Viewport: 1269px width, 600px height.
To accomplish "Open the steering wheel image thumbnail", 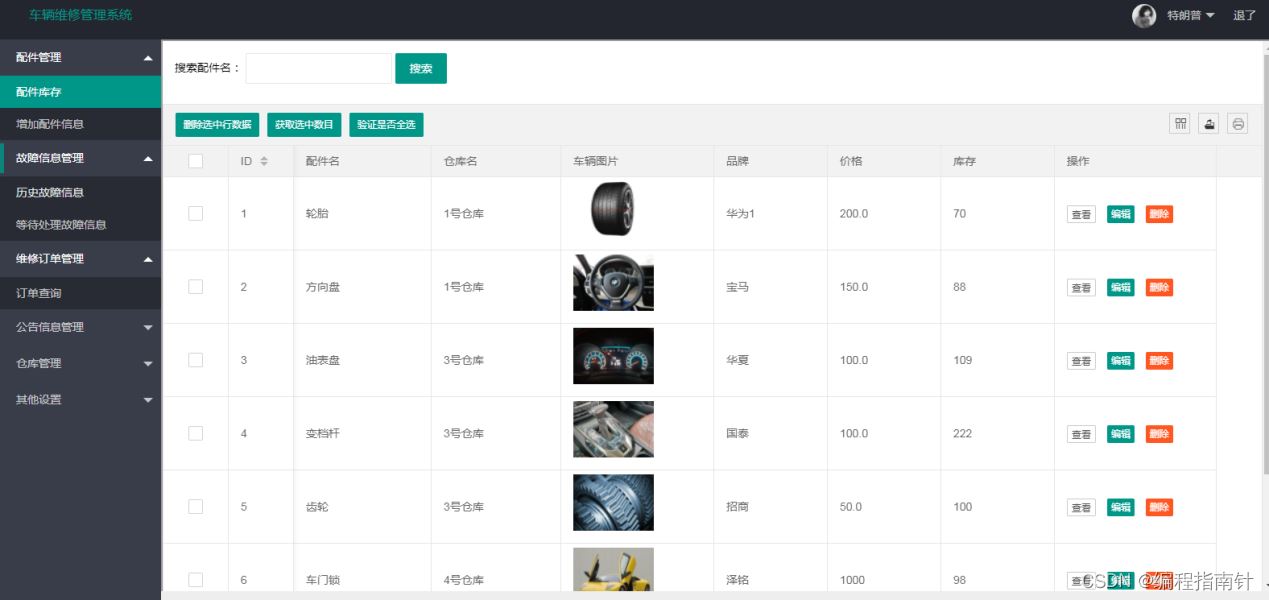I will pos(613,283).
